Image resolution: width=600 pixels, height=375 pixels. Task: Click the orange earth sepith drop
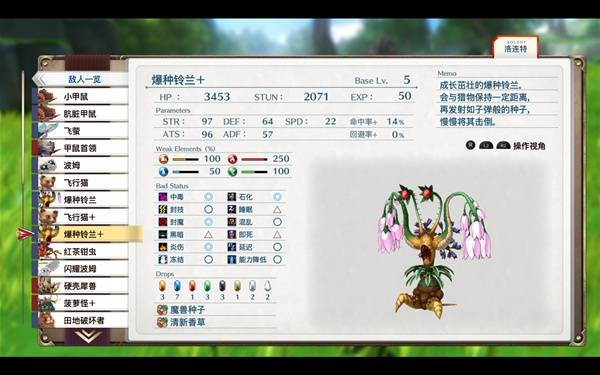162,286
